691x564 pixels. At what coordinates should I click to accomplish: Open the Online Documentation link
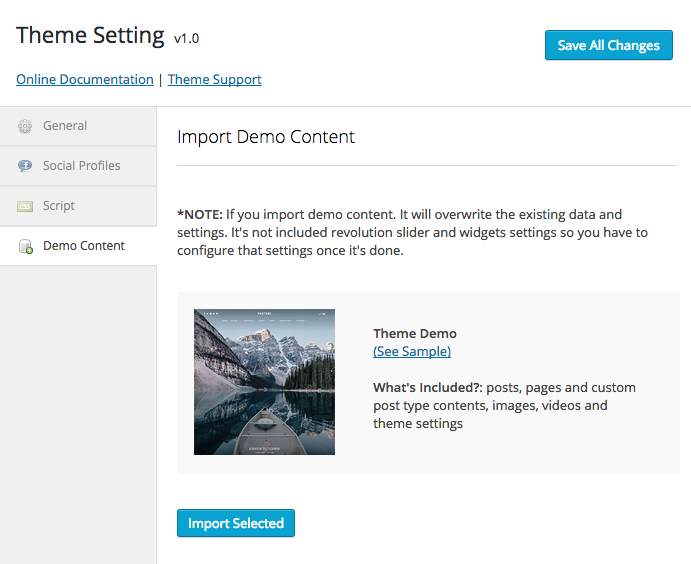[x=85, y=79]
